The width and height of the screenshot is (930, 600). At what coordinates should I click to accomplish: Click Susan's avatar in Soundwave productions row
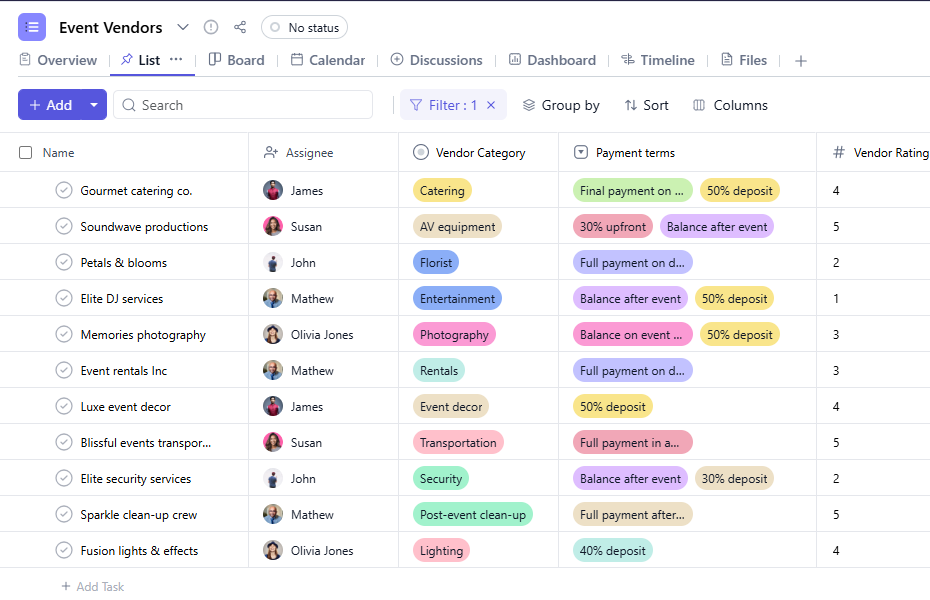tap(273, 226)
